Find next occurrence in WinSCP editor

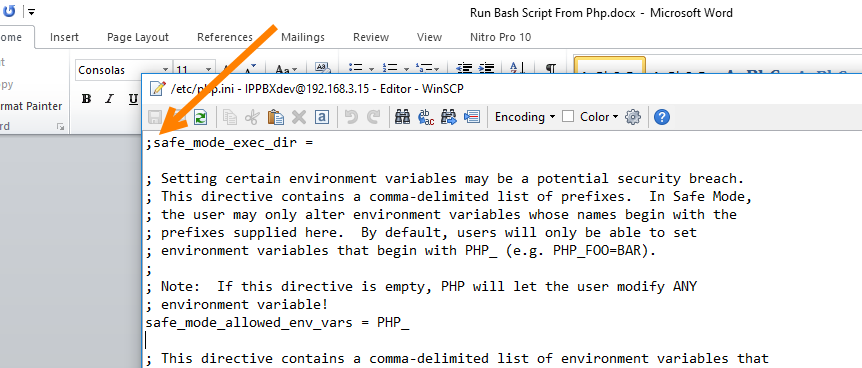pyautogui.click(x=449, y=117)
